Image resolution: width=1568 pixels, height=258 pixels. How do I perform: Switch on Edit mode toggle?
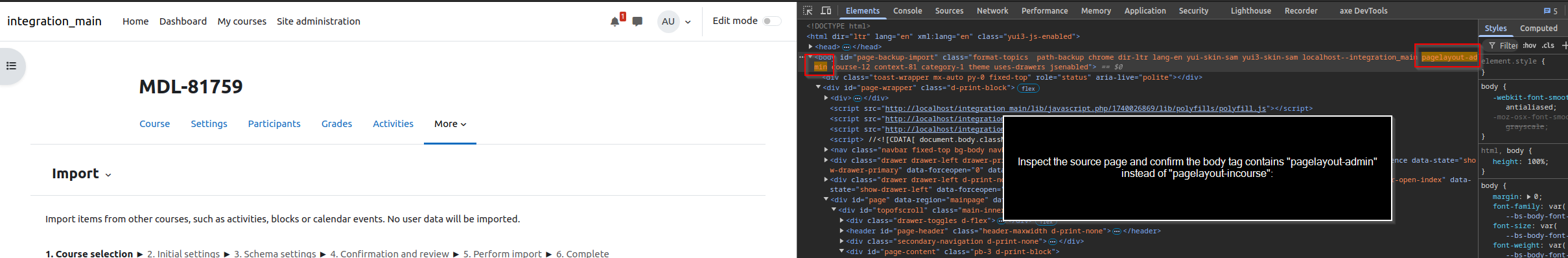(771, 21)
